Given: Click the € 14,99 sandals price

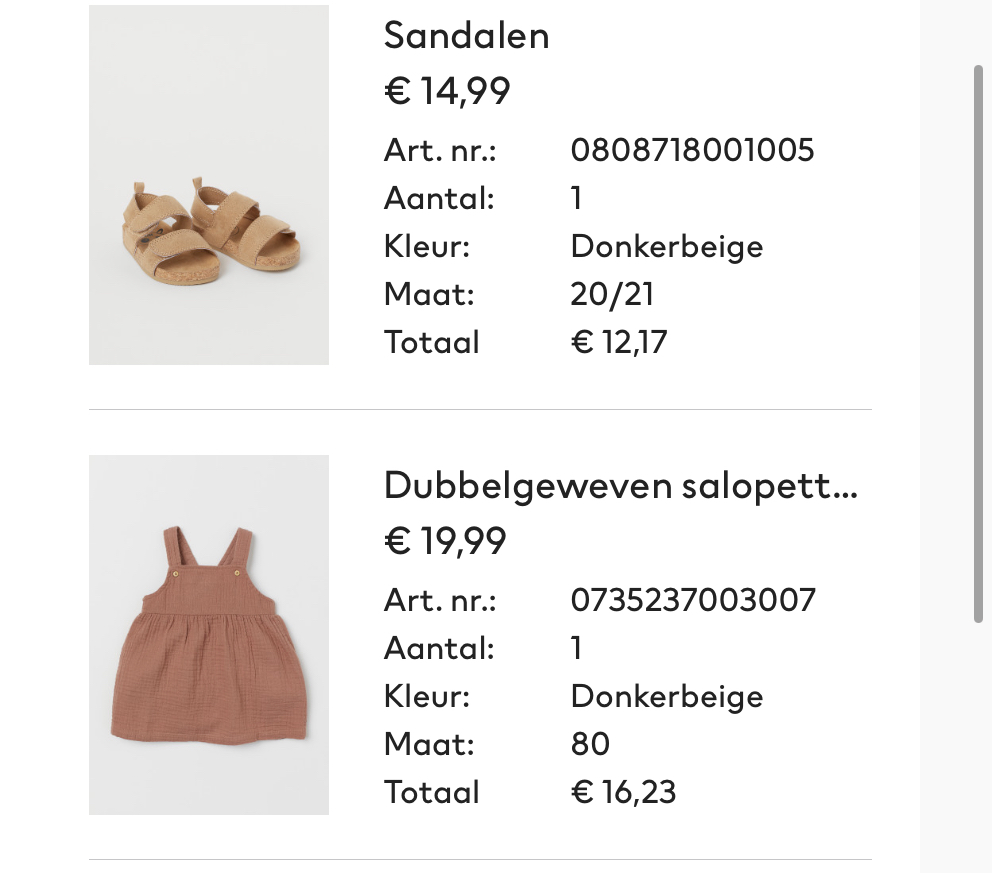Looking at the screenshot, I should (447, 91).
